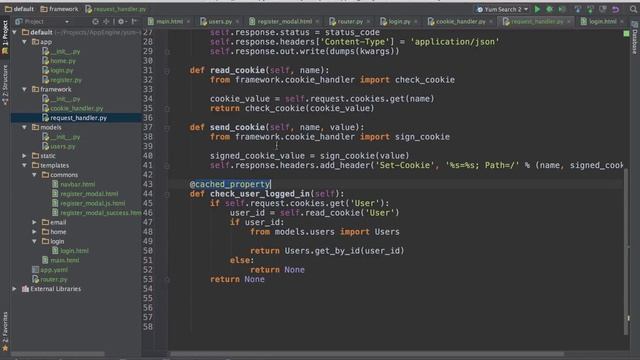Screen dimensions: 640x360
Task: Click hide Project panel icon
Action: tap(134, 21)
